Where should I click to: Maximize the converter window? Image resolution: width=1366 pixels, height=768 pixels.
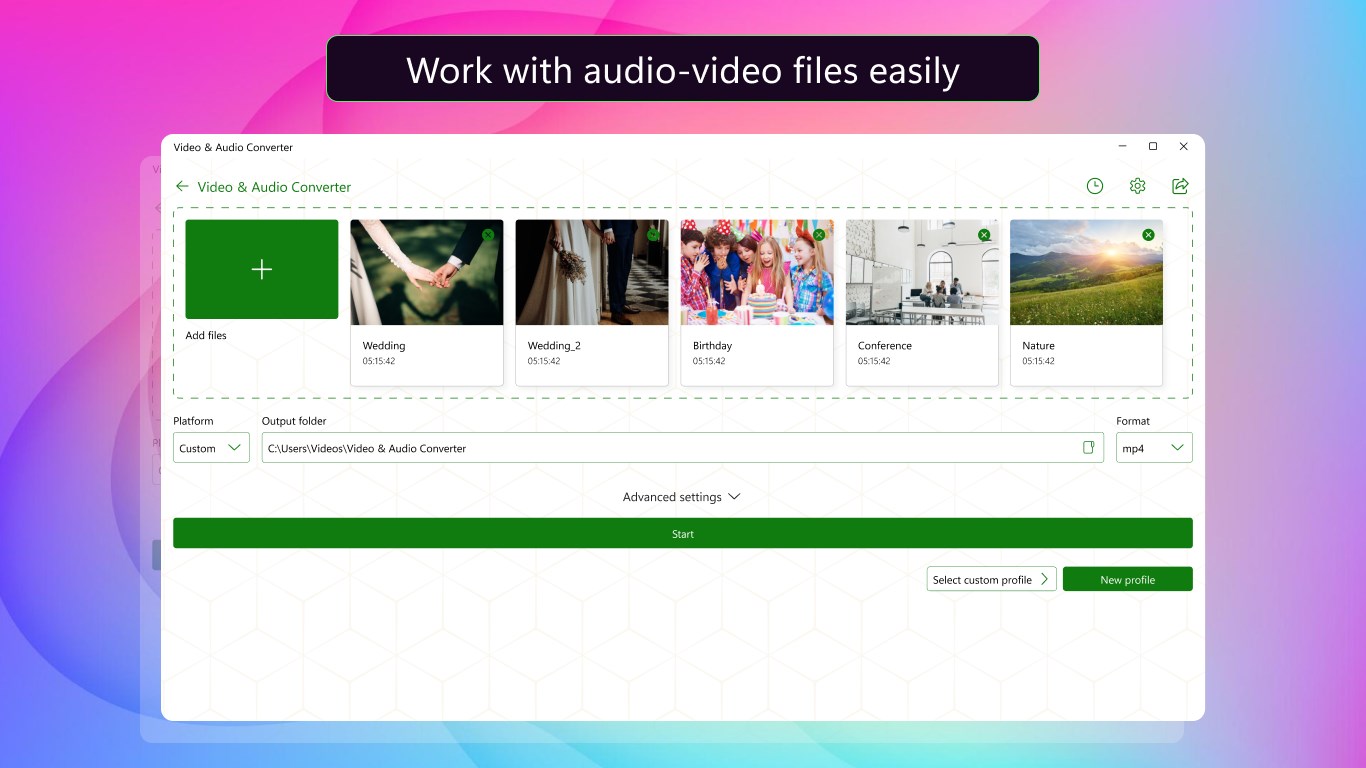pyautogui.click(x=1153, y=147)
